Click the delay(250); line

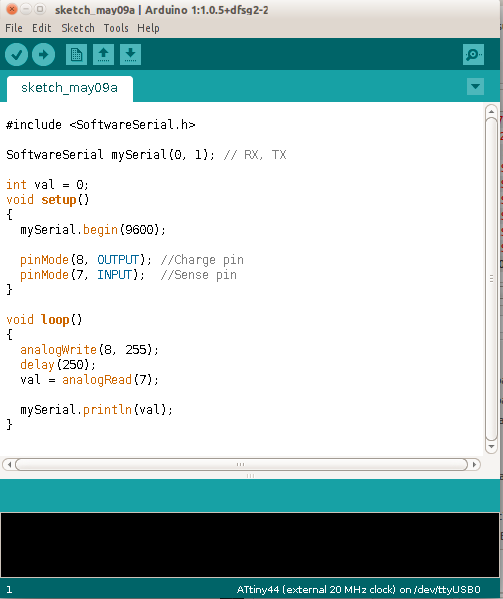tap(58, 365)
